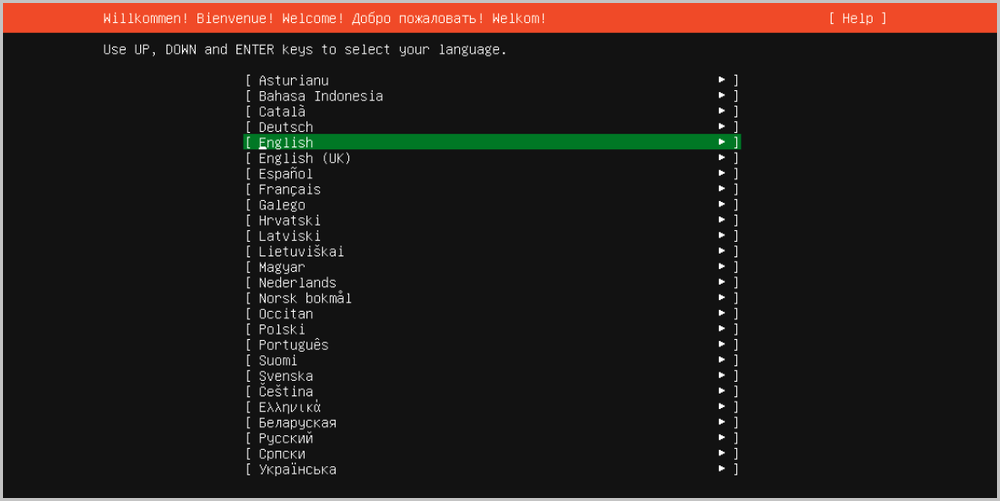This screenshot has width=1000, height=501.
Task: Select Español language option
Action: coord(286,174)
